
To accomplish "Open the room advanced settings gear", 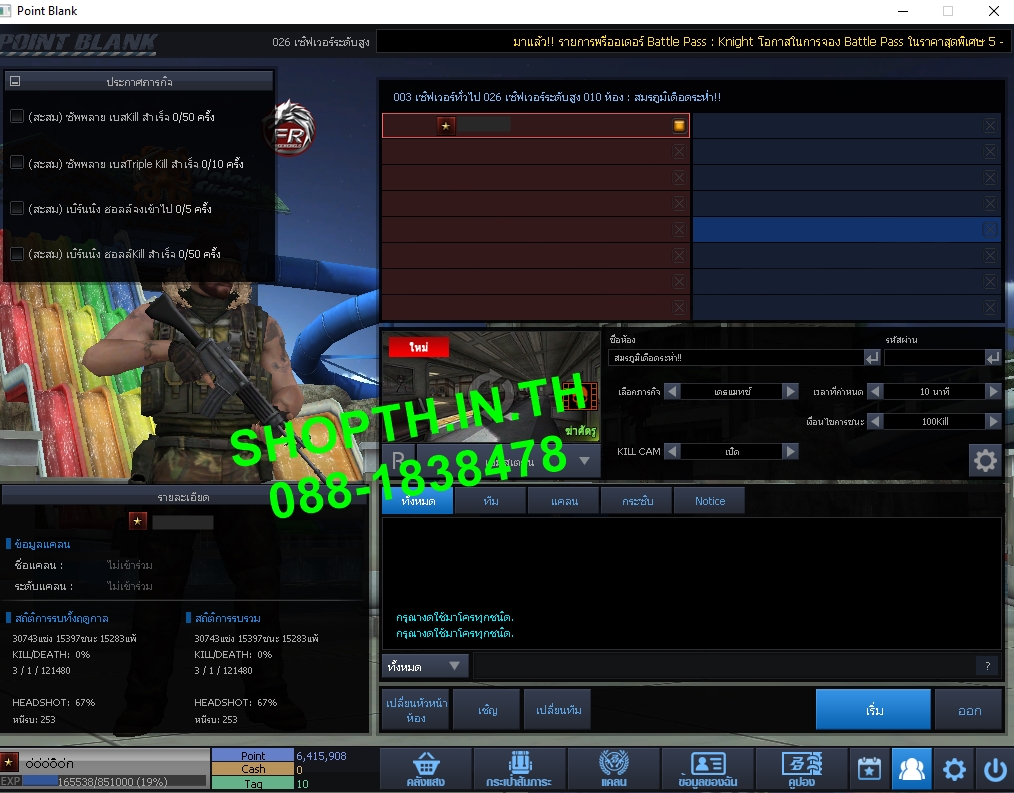I will point(985,461).
